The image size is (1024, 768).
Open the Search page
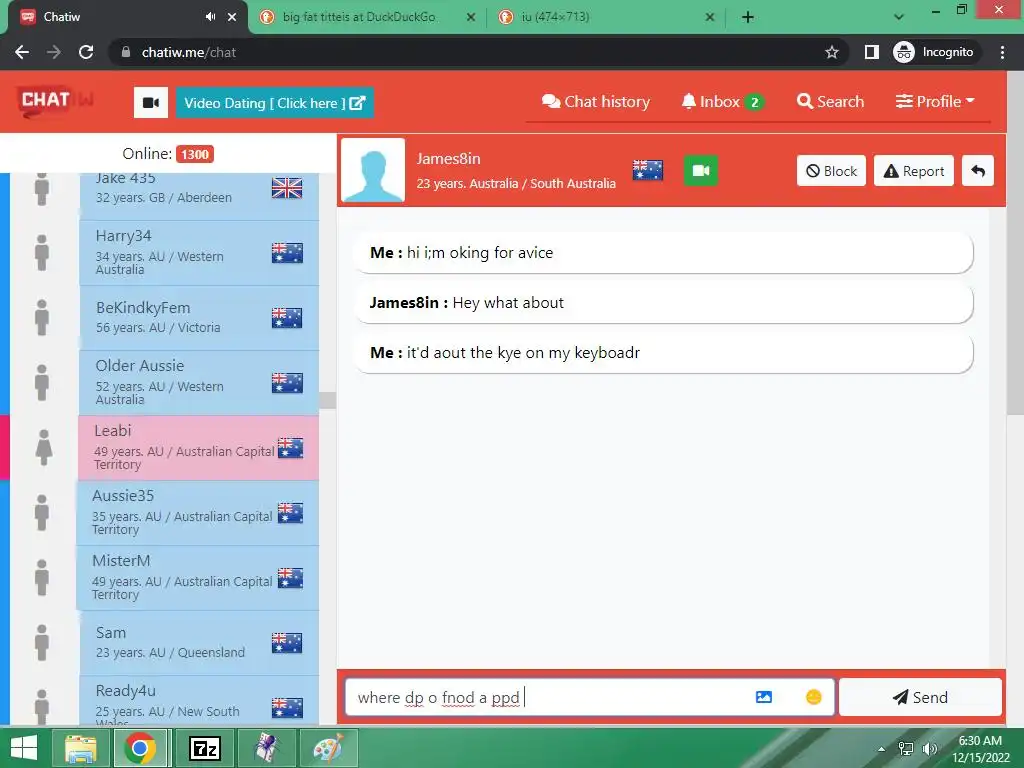tap(831, 102)
